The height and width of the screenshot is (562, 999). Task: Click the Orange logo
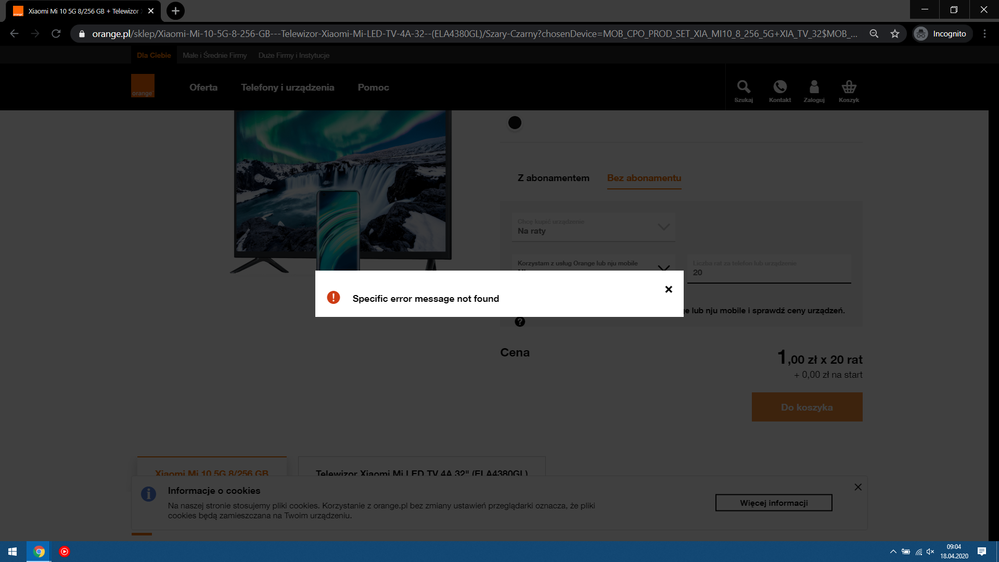coord(143,86)
